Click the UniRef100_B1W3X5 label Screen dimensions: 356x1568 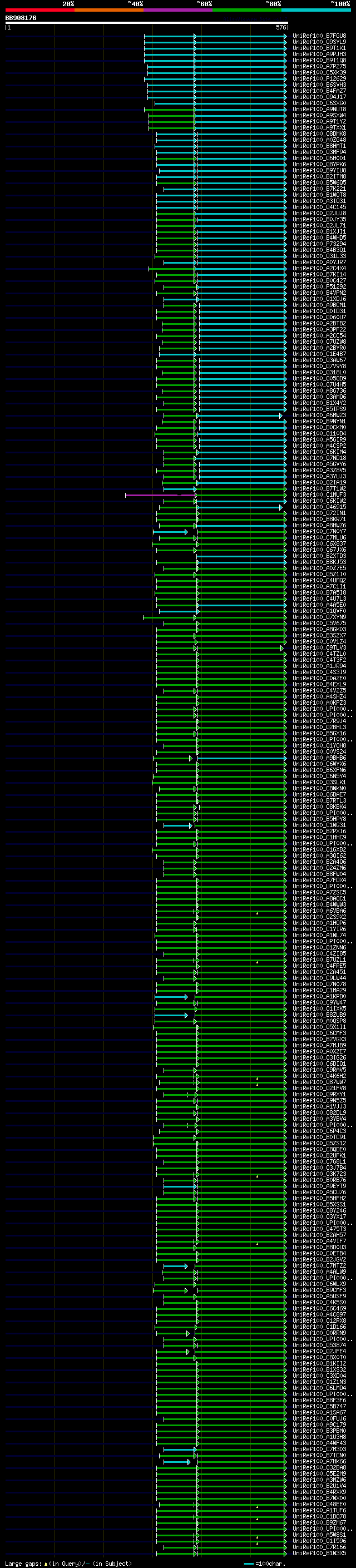click(x=319, y=1554)
